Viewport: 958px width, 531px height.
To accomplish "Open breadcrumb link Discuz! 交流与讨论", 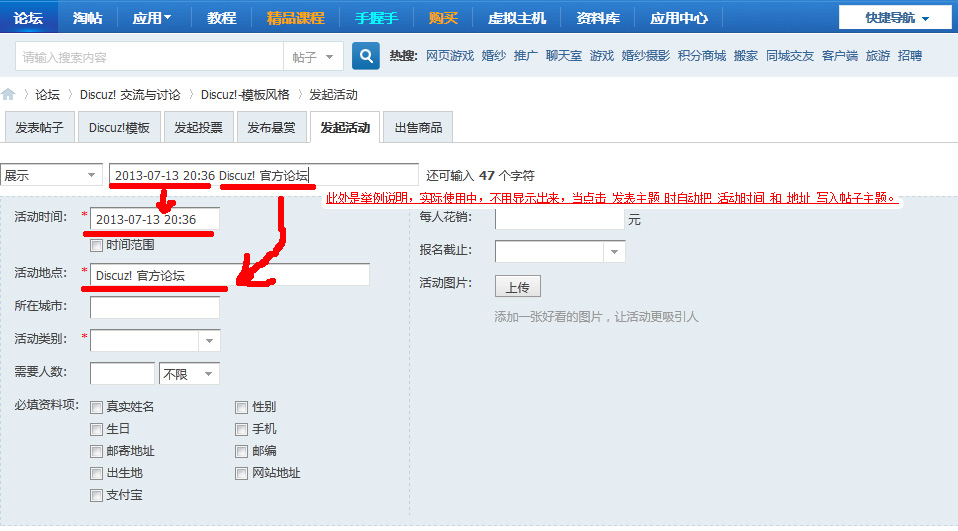I will pos(130,95).
